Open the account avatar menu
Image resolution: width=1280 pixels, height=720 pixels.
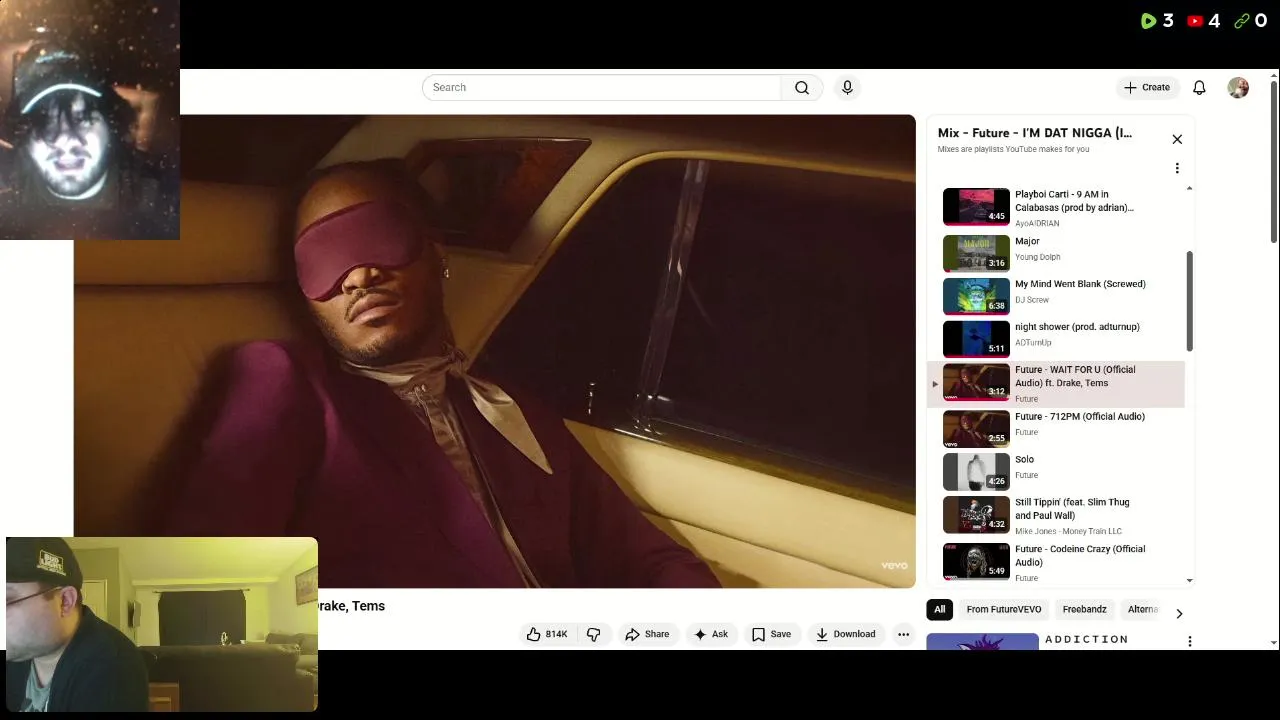[x=1238, y=88]
